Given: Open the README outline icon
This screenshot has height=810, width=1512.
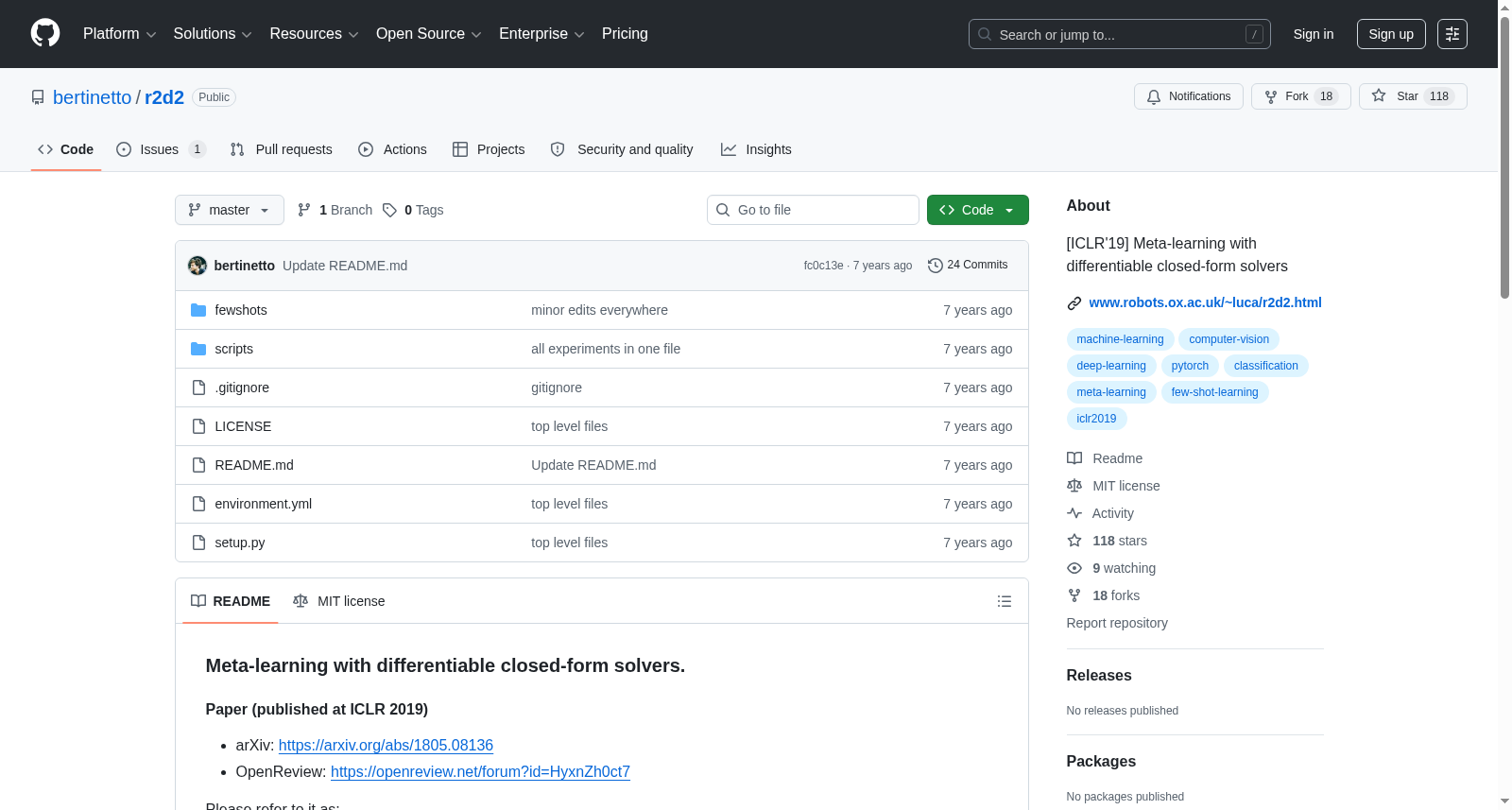Looking at the screenshot, I should (x=1005, y=601).
